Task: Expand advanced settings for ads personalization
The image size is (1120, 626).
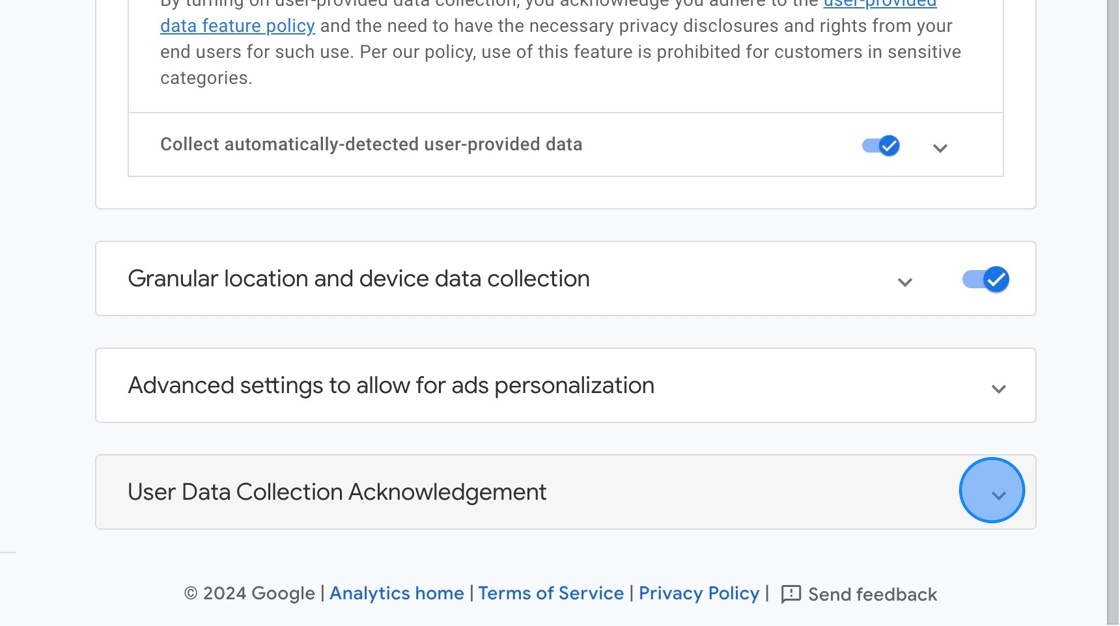Action: point(997,387)
